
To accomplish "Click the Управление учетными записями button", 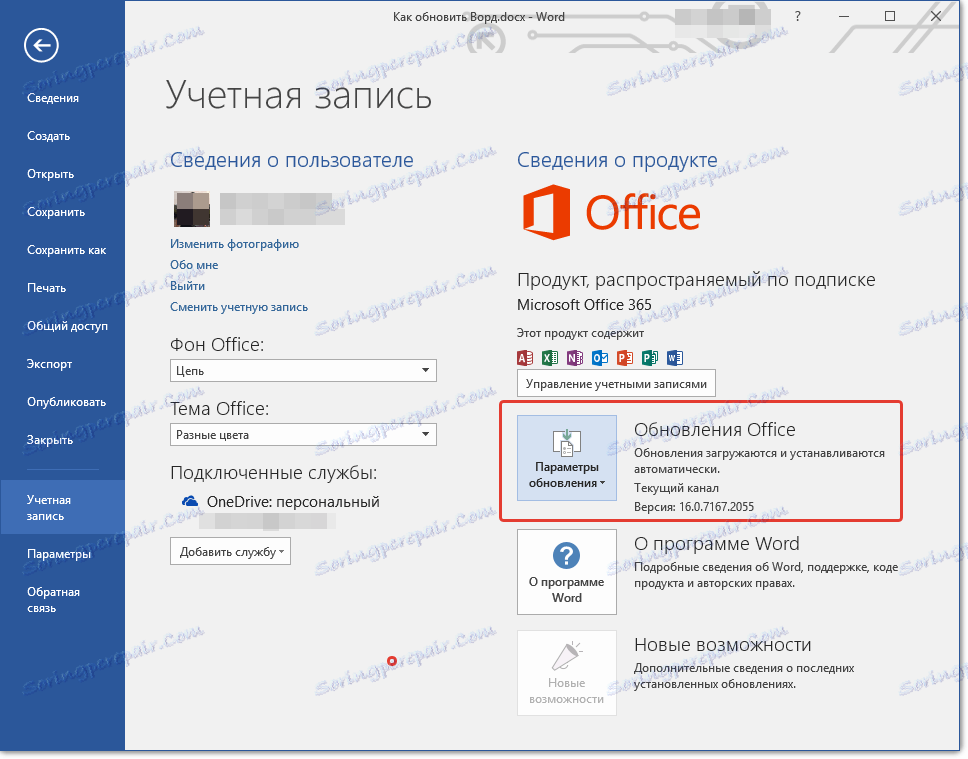I will point(616,384).
